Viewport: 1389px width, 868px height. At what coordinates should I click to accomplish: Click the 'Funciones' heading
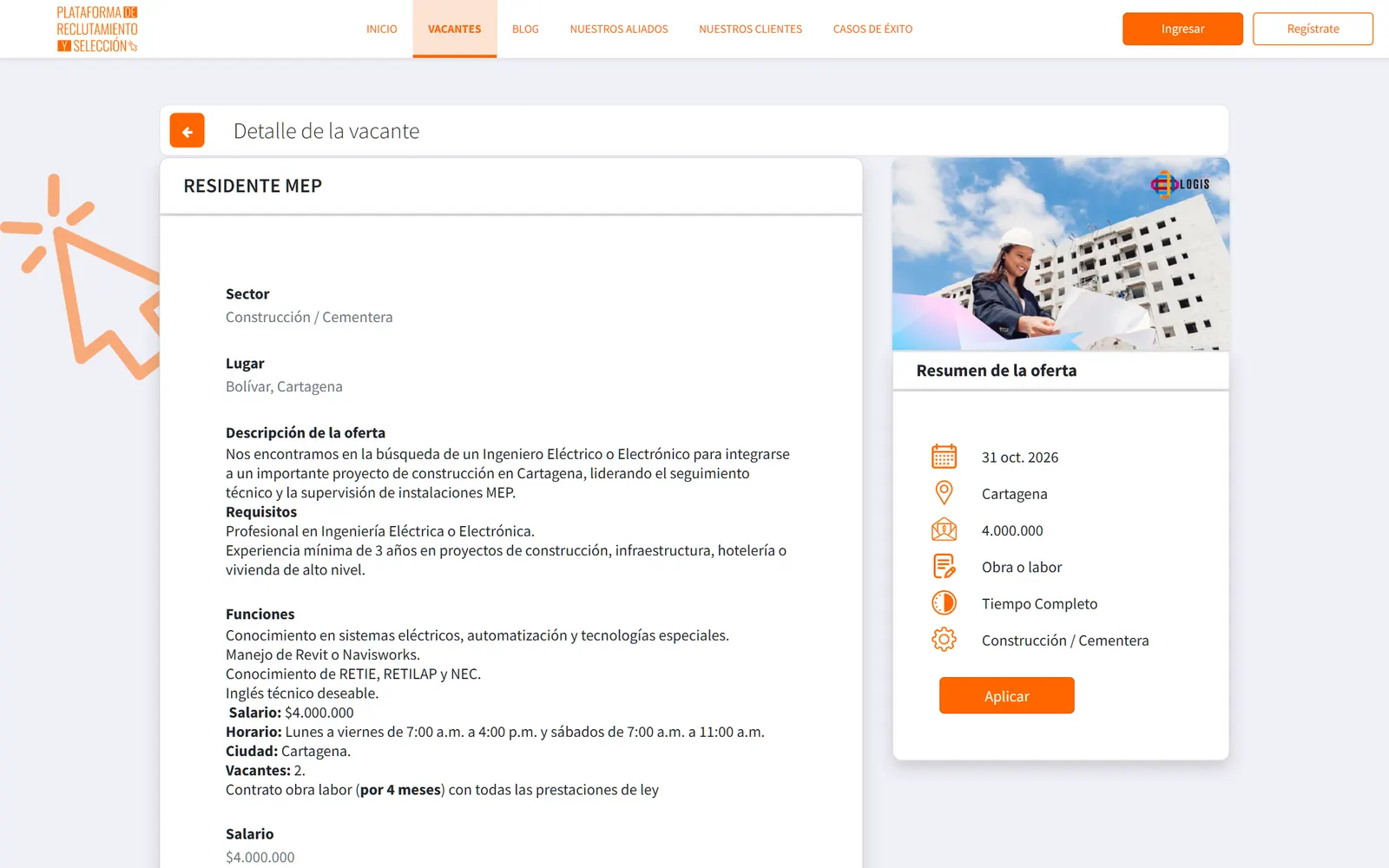coord(260,614)
